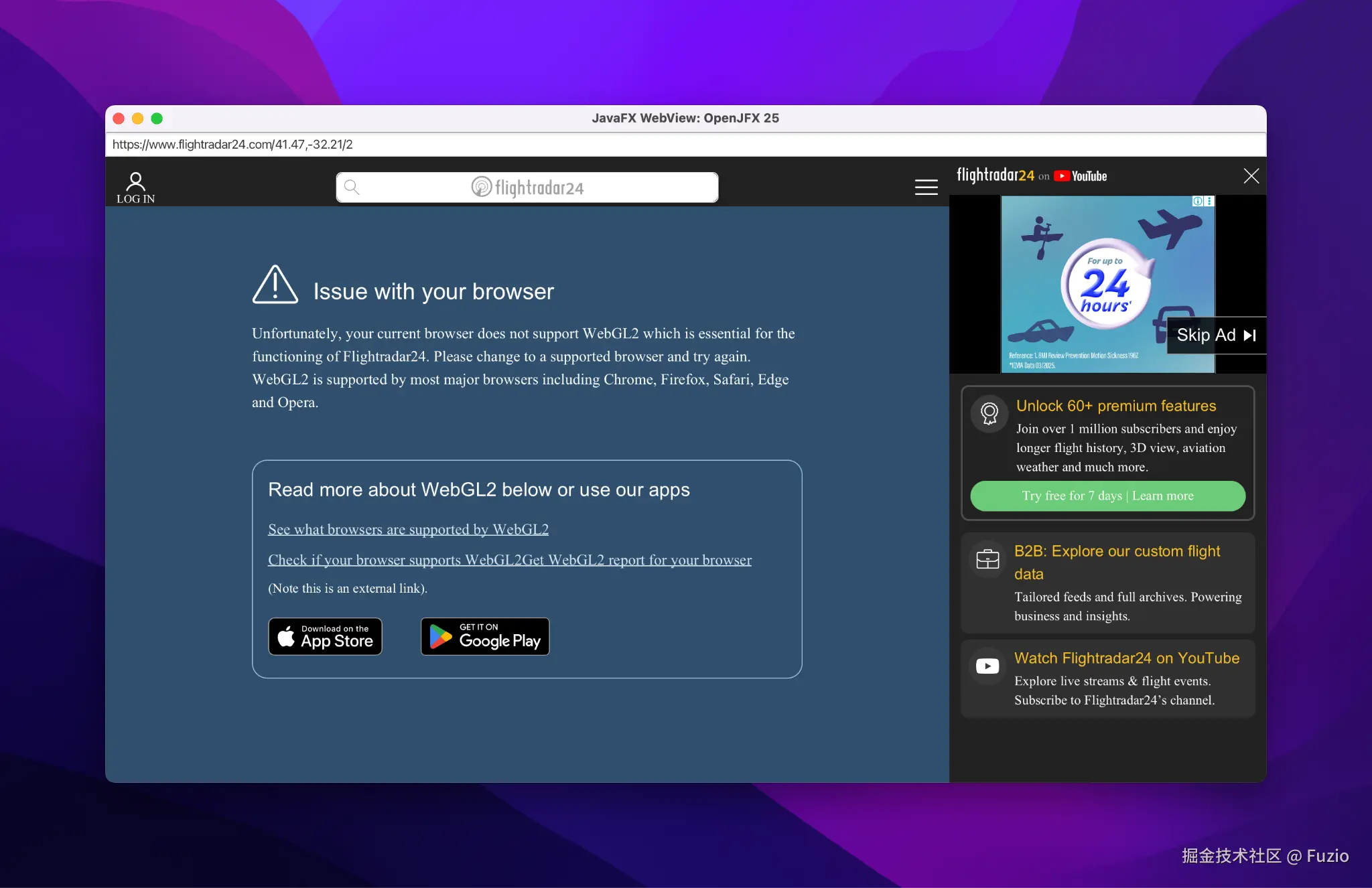This screenshot has width=1372, height=888.
Task: Click the B2B briefcase icon
Action: click(x=987, y=559)
